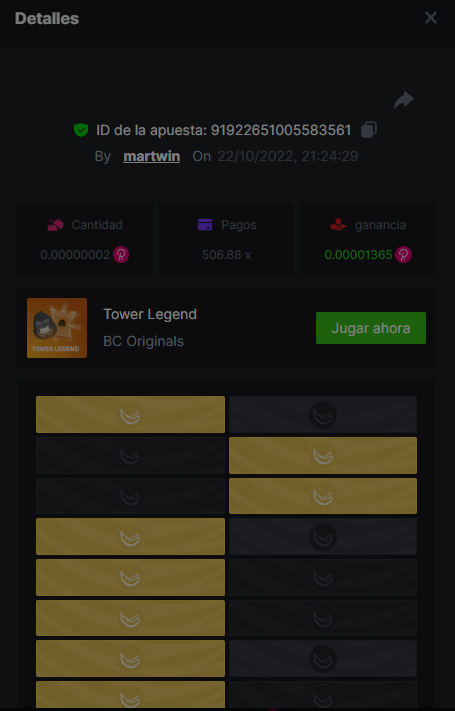Click the green verified shield icon
This screenshot has height=711, width=455.
(81, 130)
